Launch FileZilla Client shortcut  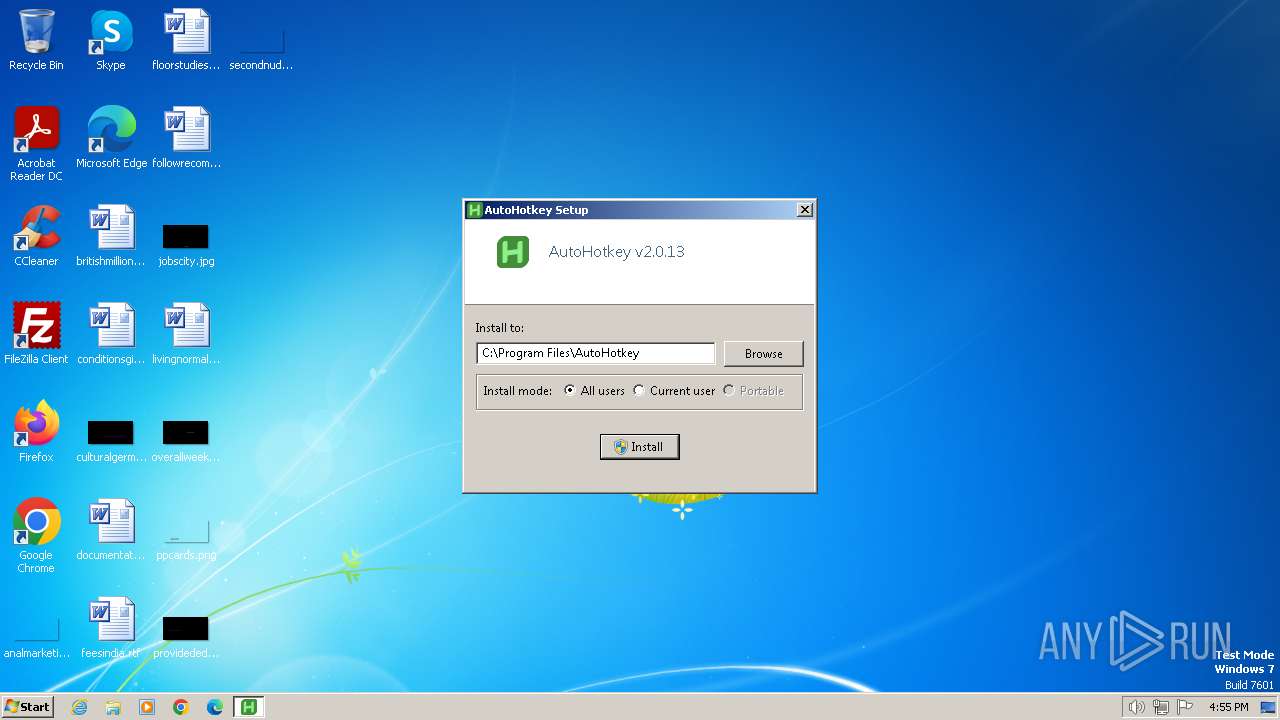click(x=36, y=334)
